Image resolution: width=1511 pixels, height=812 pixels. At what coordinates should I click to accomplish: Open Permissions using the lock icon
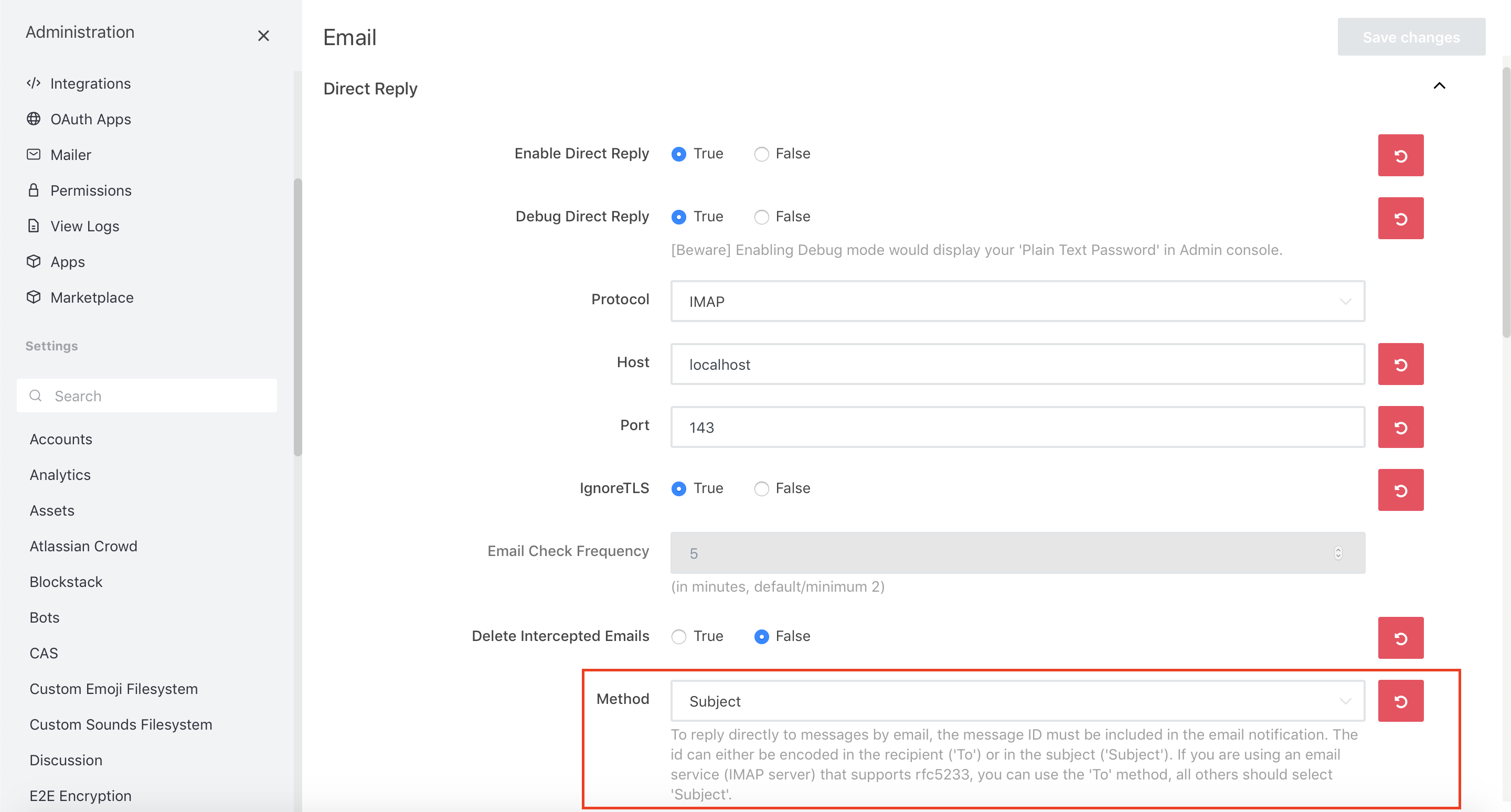[34, 190]
